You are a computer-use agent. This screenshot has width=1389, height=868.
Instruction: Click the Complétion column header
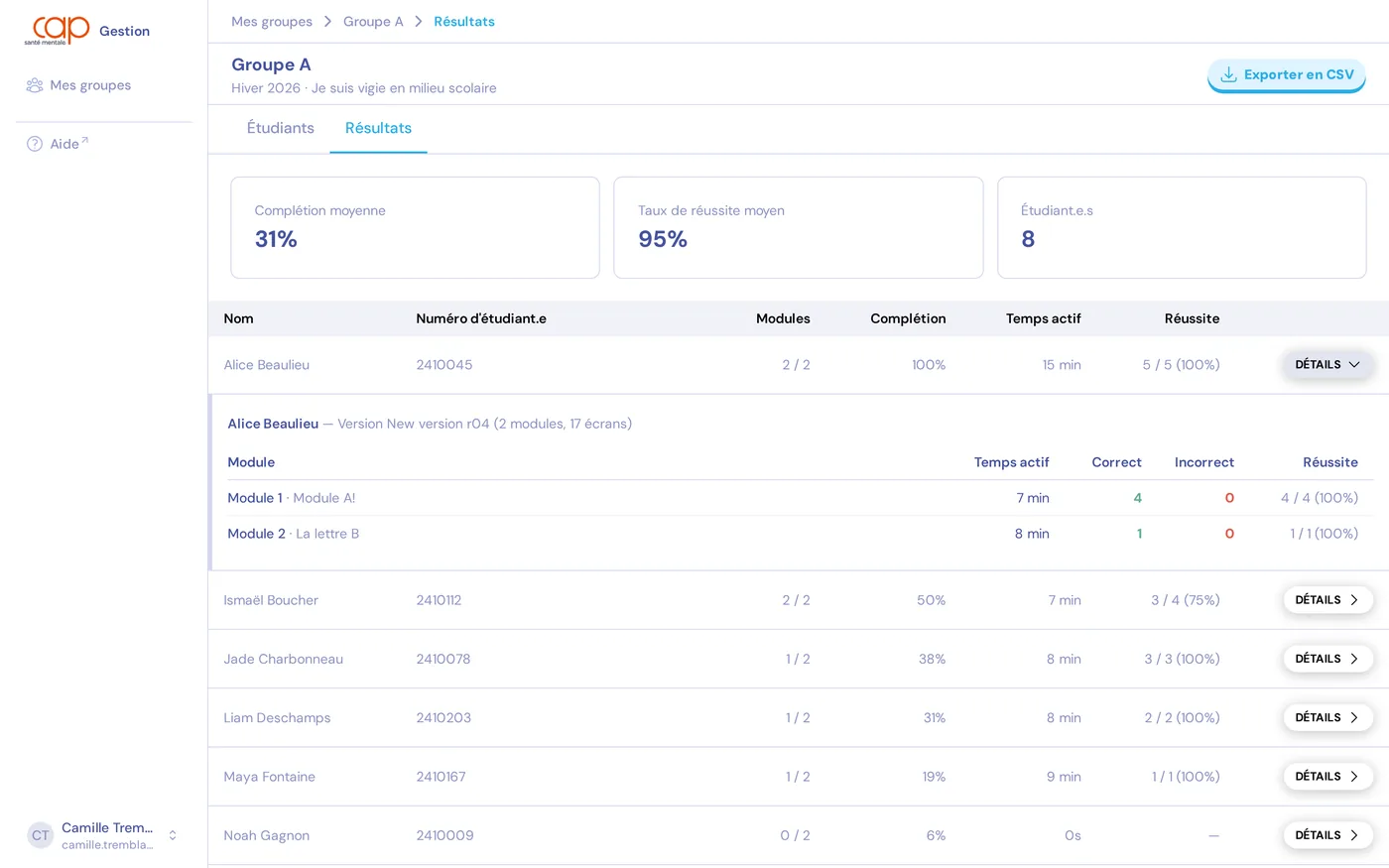pos(908,318)
